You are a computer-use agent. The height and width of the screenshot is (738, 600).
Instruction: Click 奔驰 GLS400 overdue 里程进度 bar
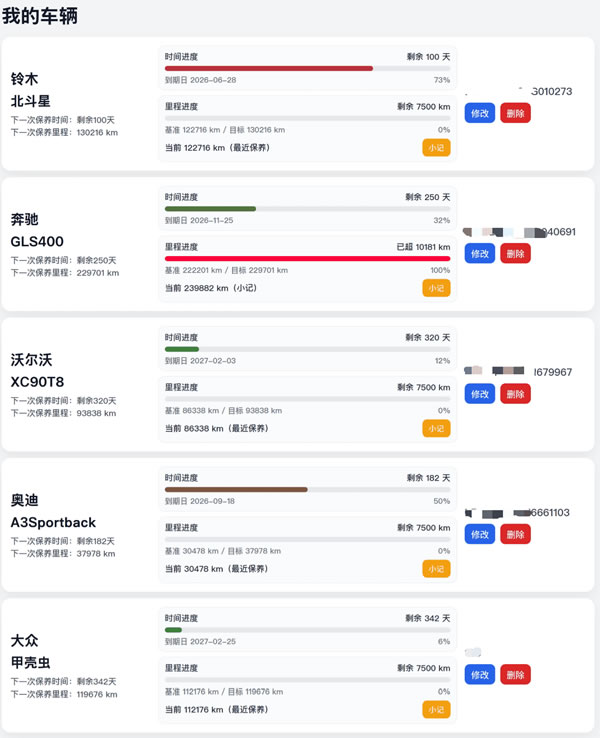[307, 258]
